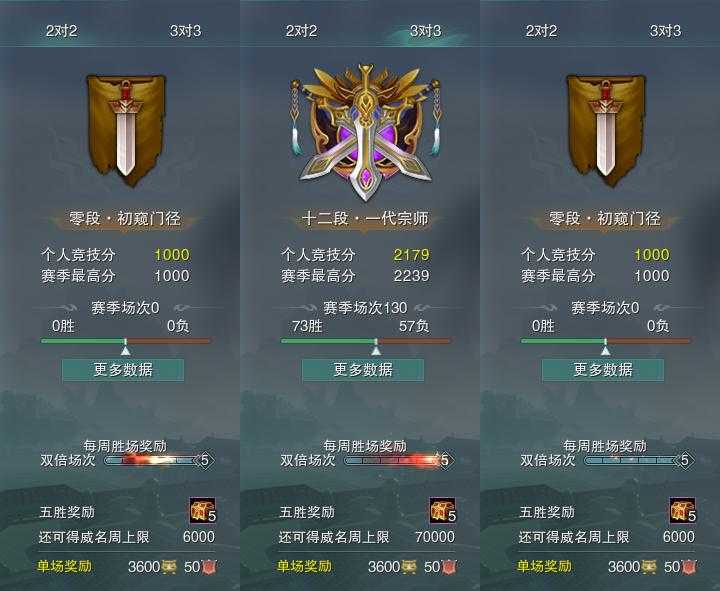Open the 五胜奖励 treasure chest in left panel
The width and height of the screenshot is (720, 591).
click(202, 511)
